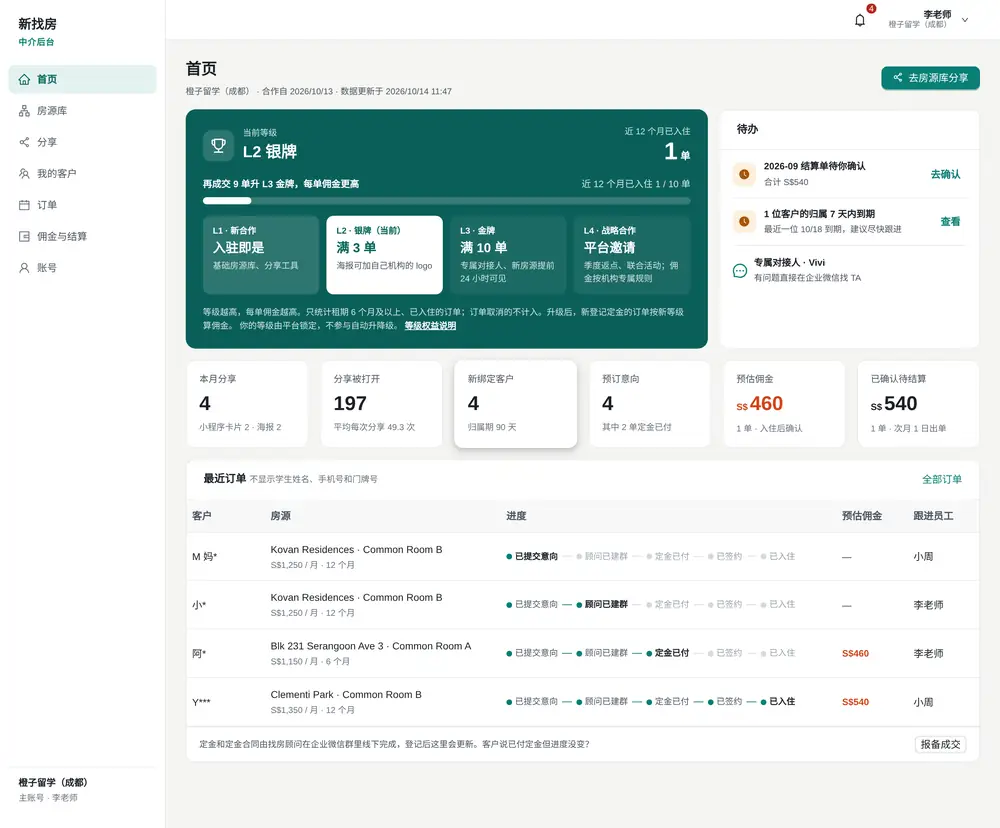1000x828 pixels.
Task: Click Blk 231 Serangoon Ave 3 listing
Action: click(371, 646)
